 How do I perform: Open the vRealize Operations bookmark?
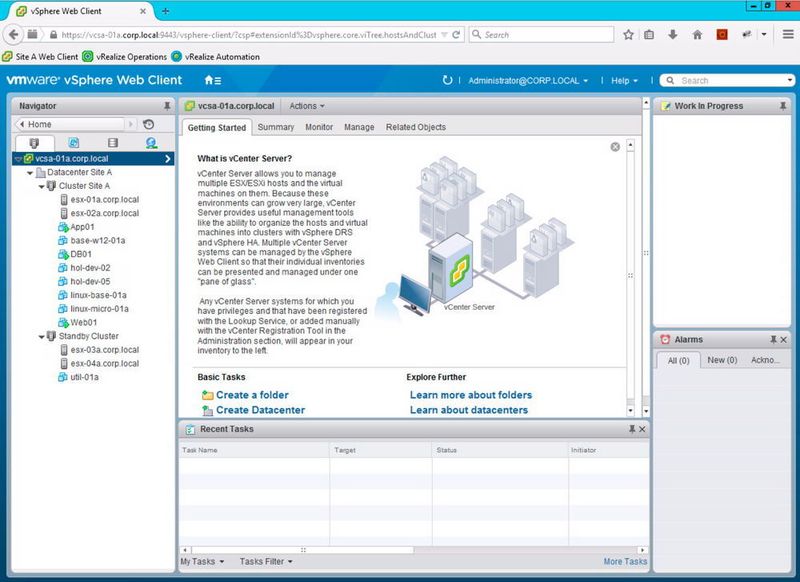(125, 57)
